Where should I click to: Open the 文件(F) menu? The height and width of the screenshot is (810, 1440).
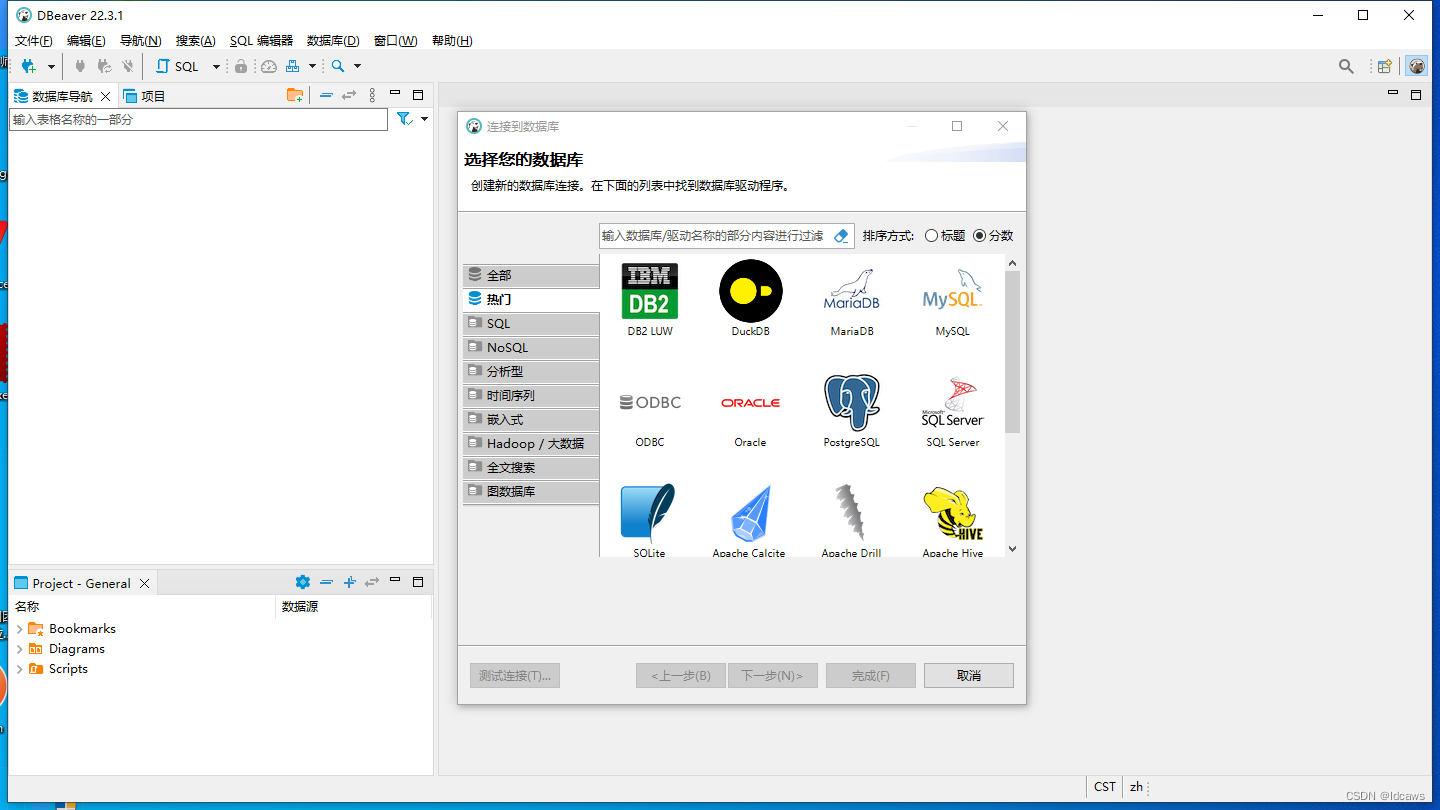click(33, 41)
